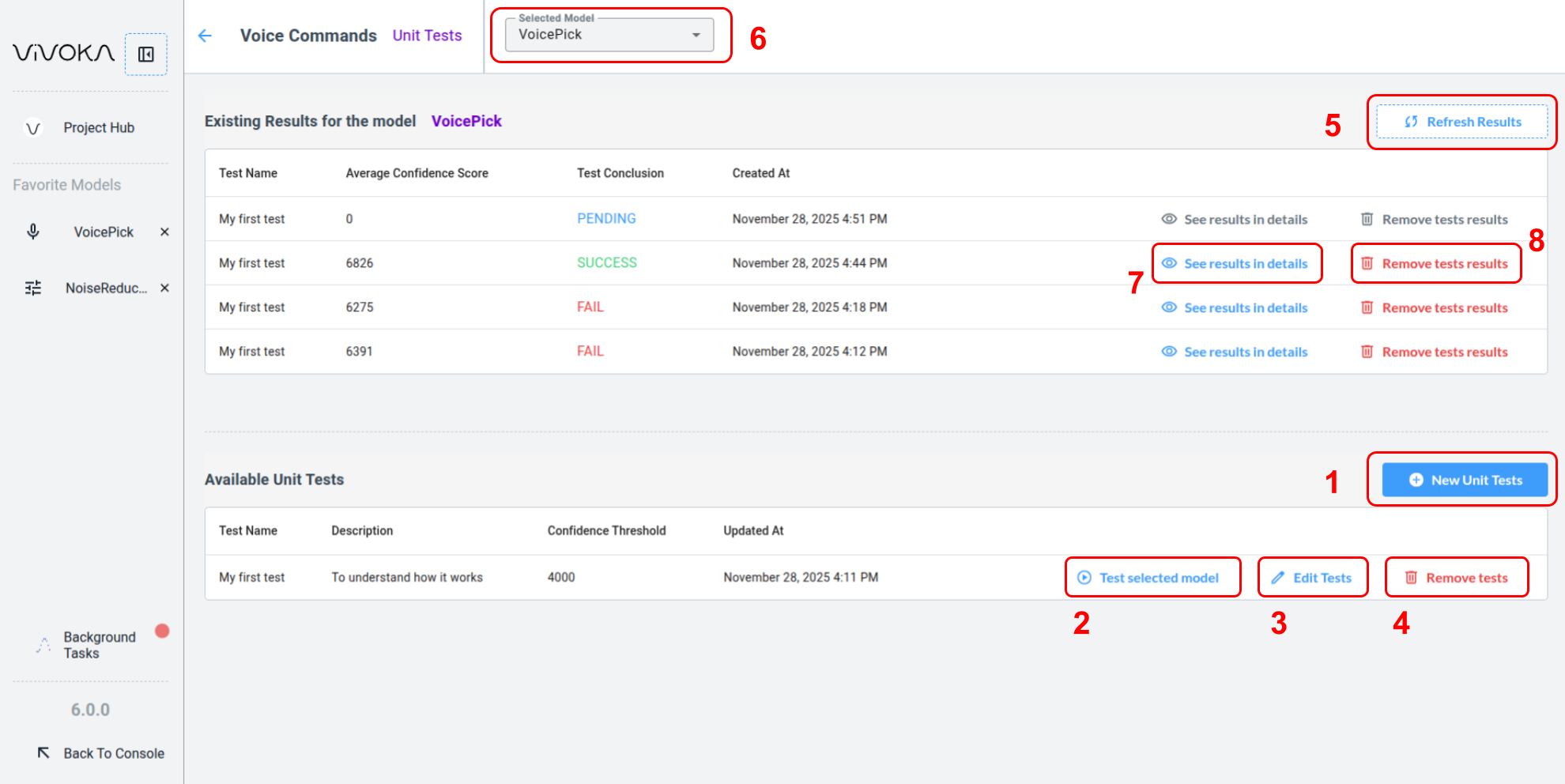This screenshot has height=784, width=1565.
Task: Open the Selected Model dropdown
Action: (609, 35)
